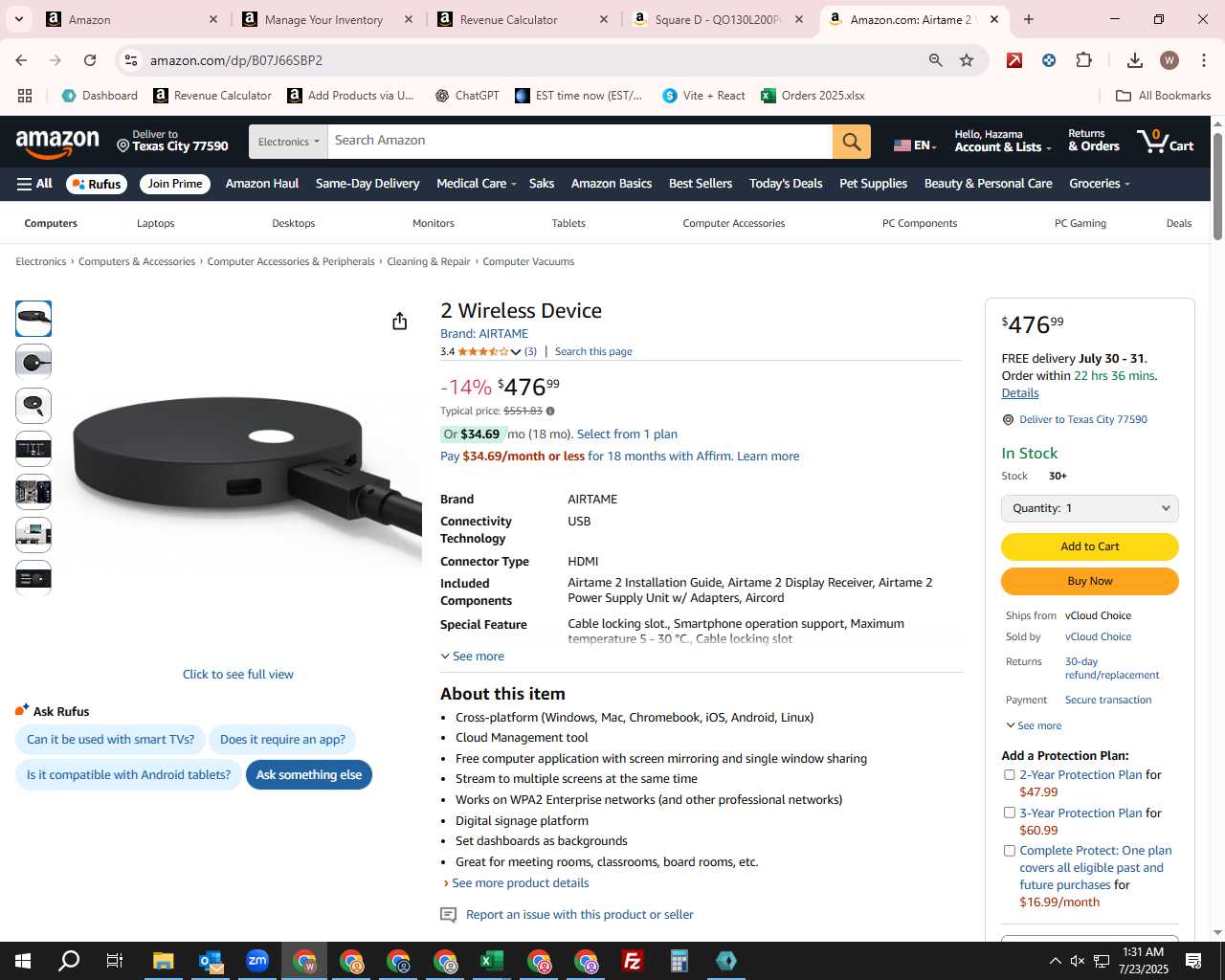Open Chrome downloads icon in toolbar
The width and height of the screenshot is (1225, 980).
tap(1134, 60)
